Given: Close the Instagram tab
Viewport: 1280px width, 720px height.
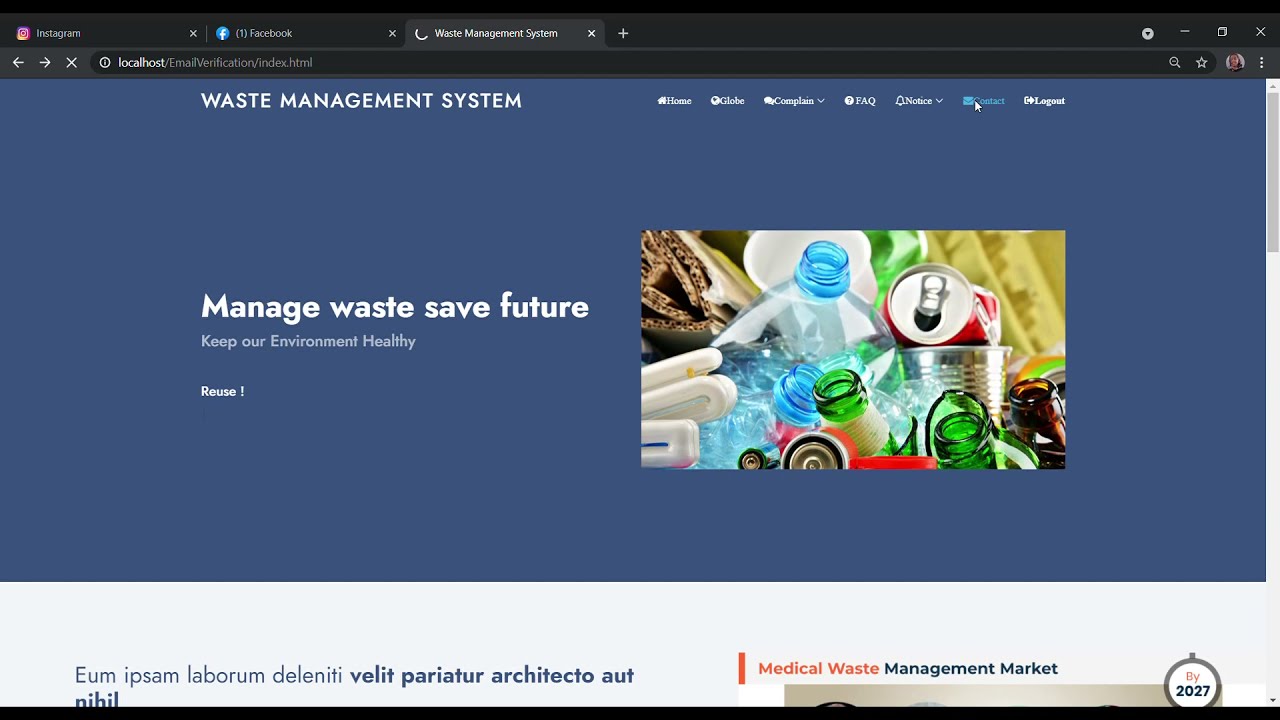Looking at the screenshot, I should 193,33.
